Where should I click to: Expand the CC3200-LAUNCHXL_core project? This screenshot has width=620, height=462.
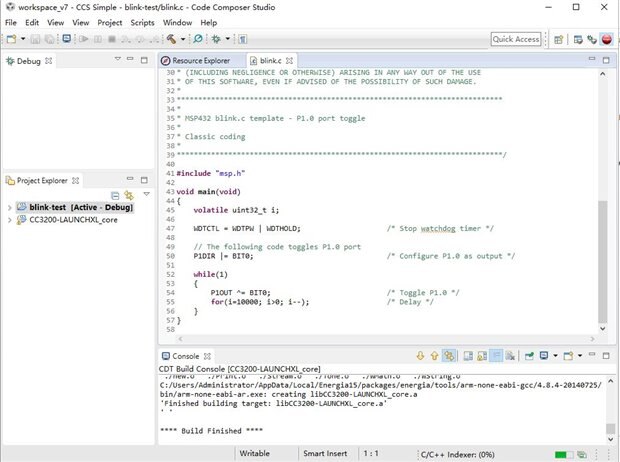coord(9,219)
